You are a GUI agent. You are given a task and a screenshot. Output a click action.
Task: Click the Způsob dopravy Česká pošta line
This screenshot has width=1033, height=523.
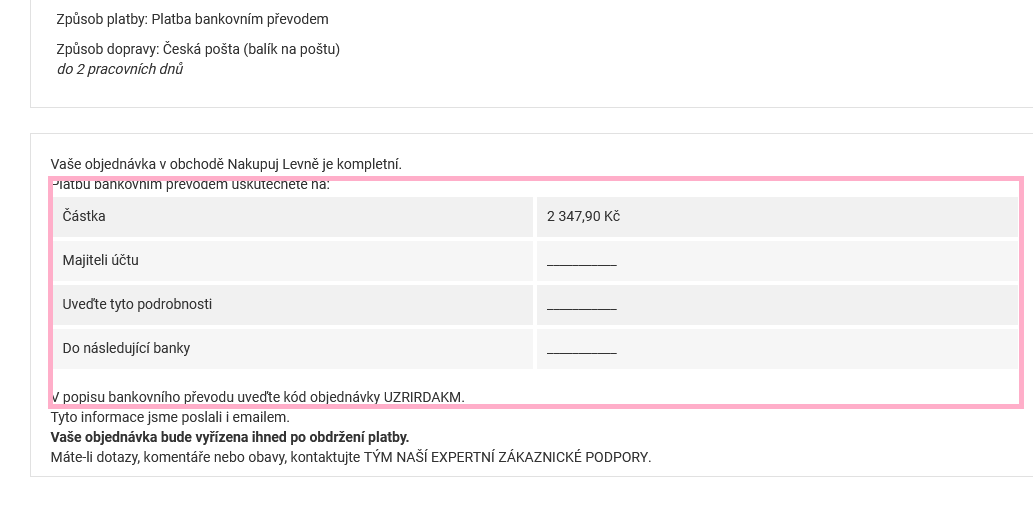(x=198, y=49)
